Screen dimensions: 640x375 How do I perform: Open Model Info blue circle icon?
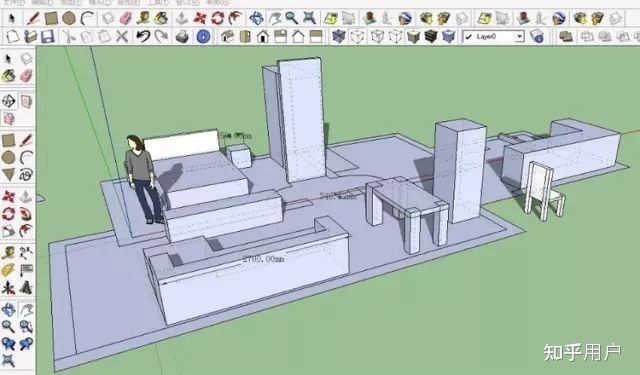203,37
